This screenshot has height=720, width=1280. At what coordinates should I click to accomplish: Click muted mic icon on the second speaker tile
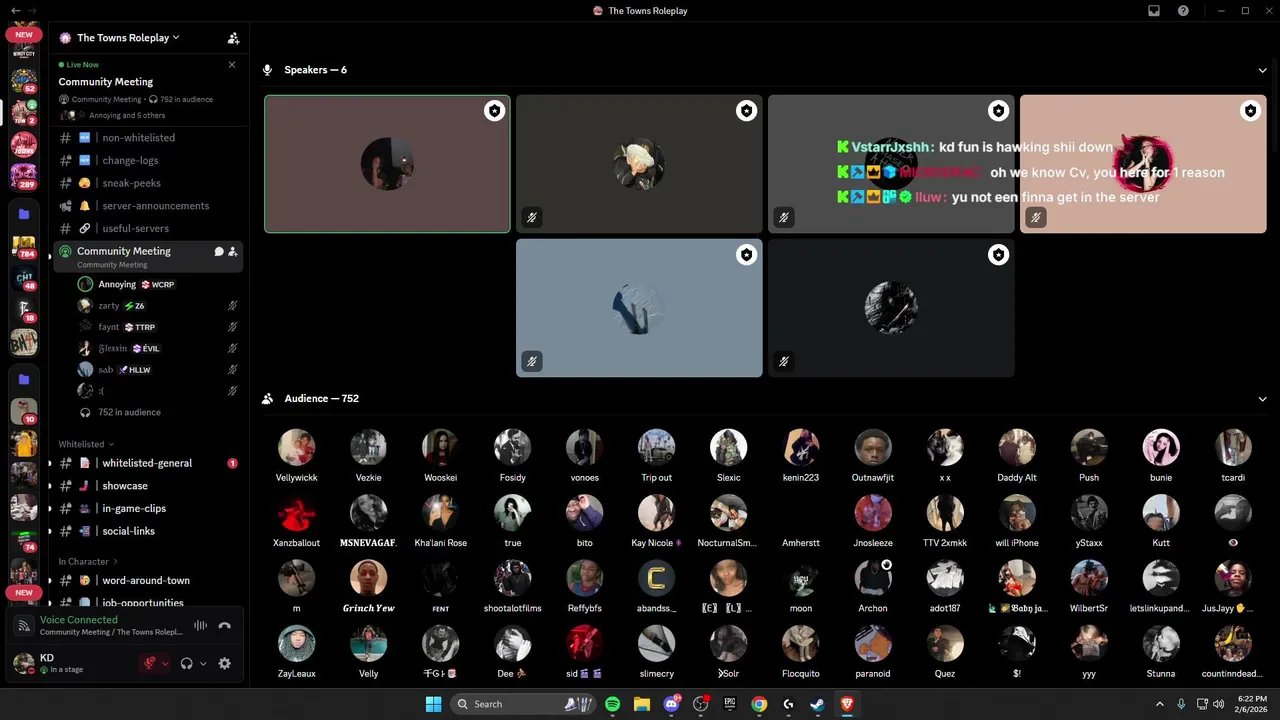pos(532,217)
